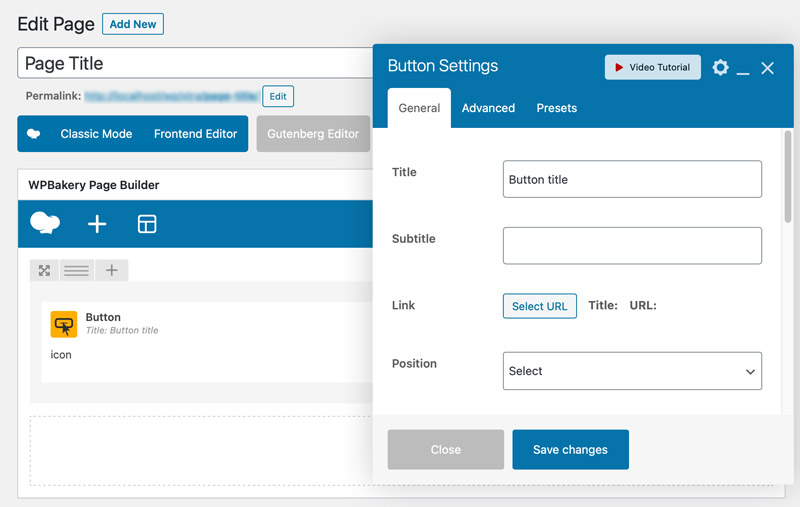Click the WPBakery logo icon in builder toolbar
This screenshot has width=800, height=507.
point(45,224)
